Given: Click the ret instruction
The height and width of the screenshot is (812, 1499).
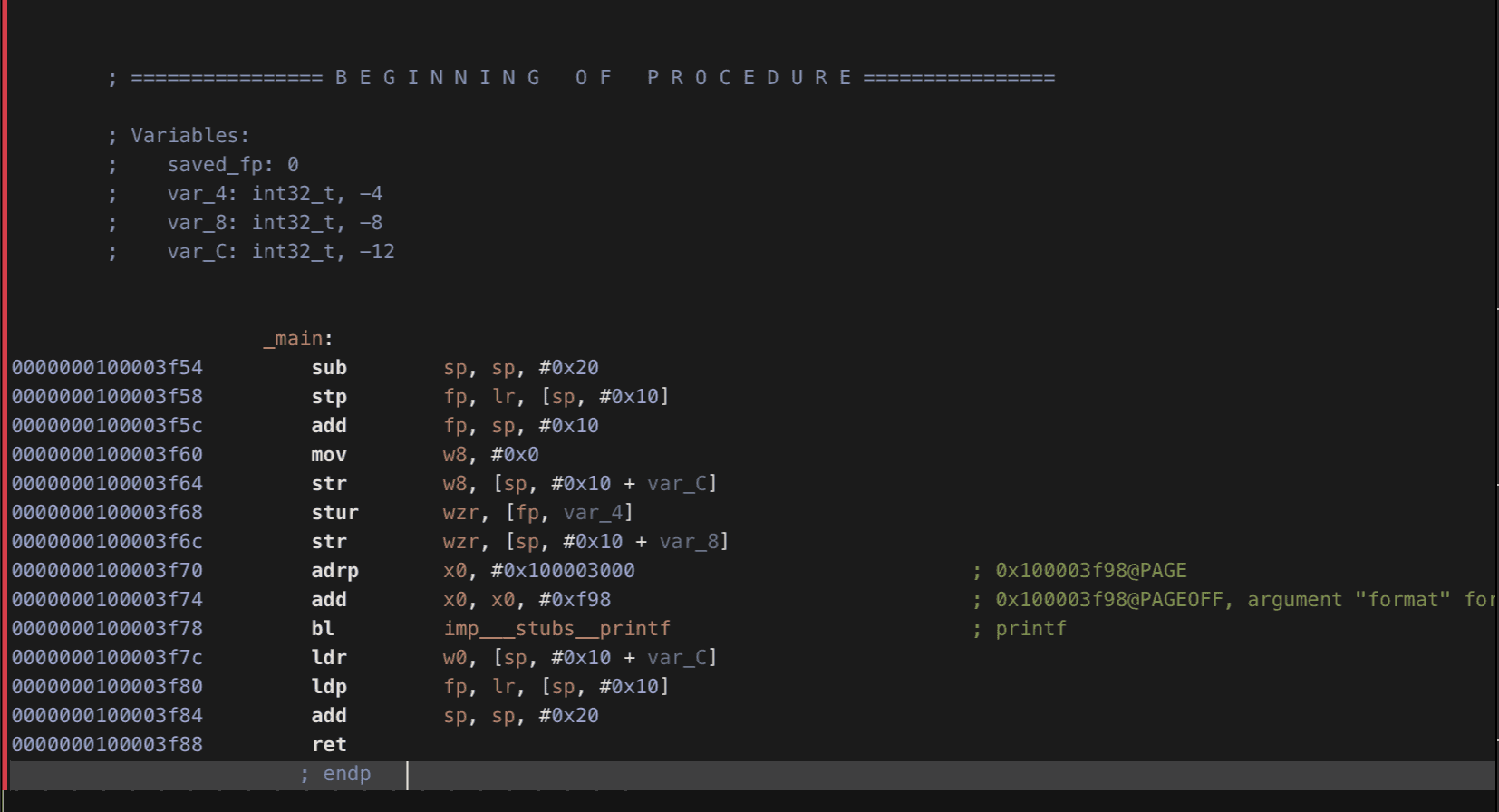Looking at the screenshot, I should [x=329, y=745].
